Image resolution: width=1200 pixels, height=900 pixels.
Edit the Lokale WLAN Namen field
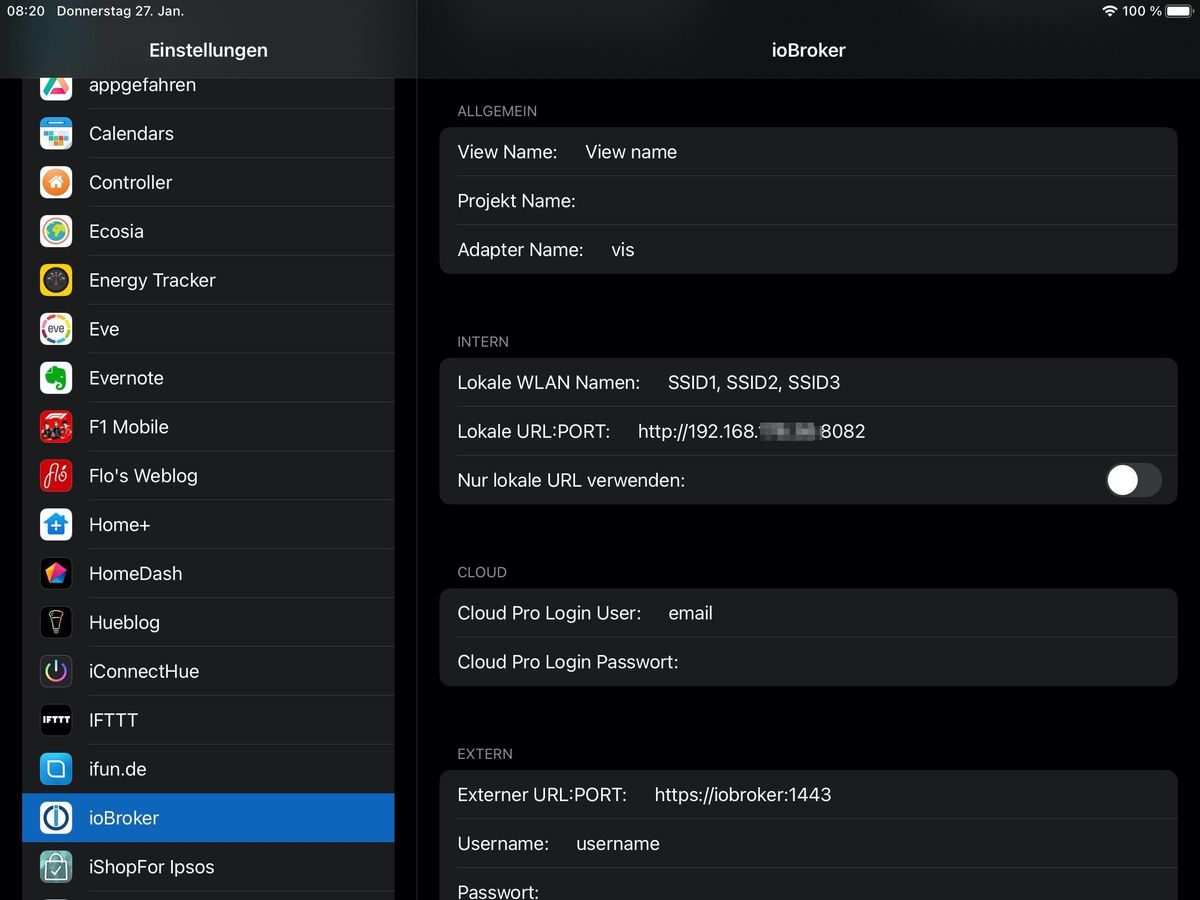808,383
